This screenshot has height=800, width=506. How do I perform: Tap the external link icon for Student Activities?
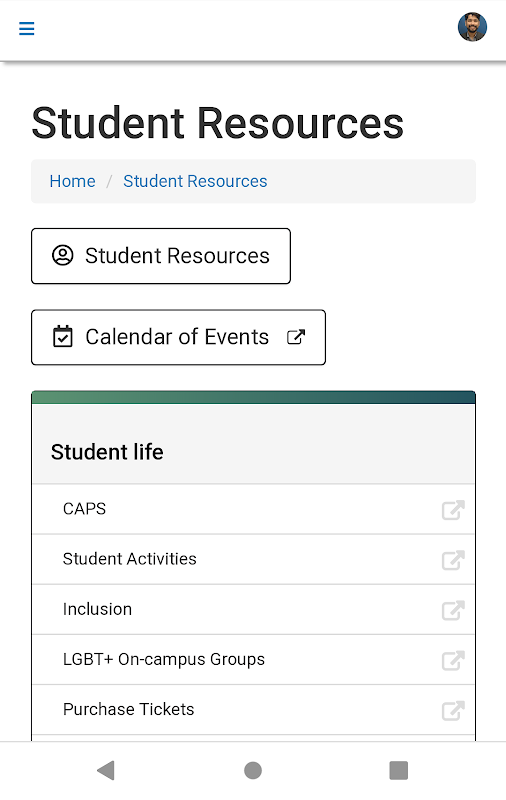point(453,560)
